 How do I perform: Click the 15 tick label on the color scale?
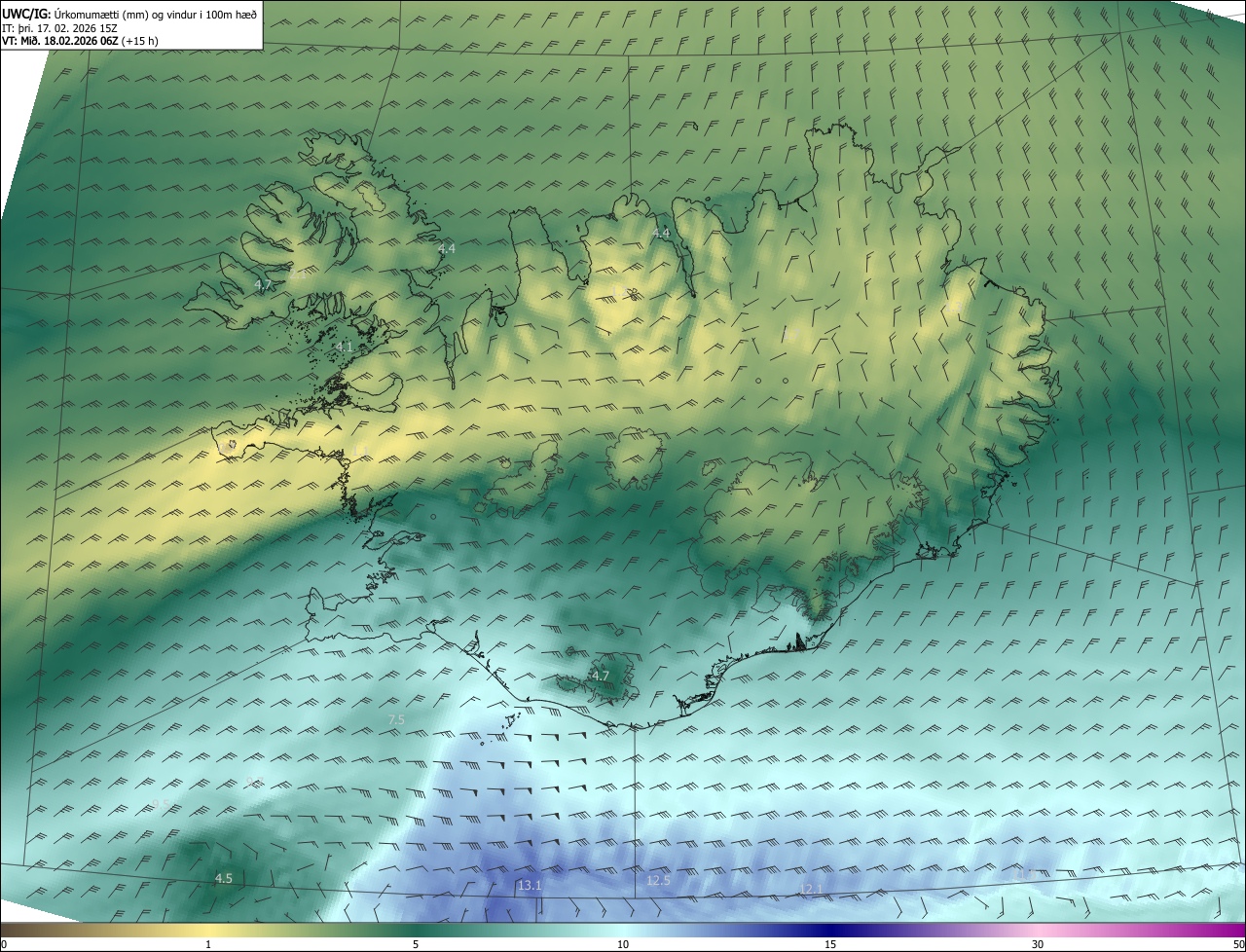[x=830, y=944]
